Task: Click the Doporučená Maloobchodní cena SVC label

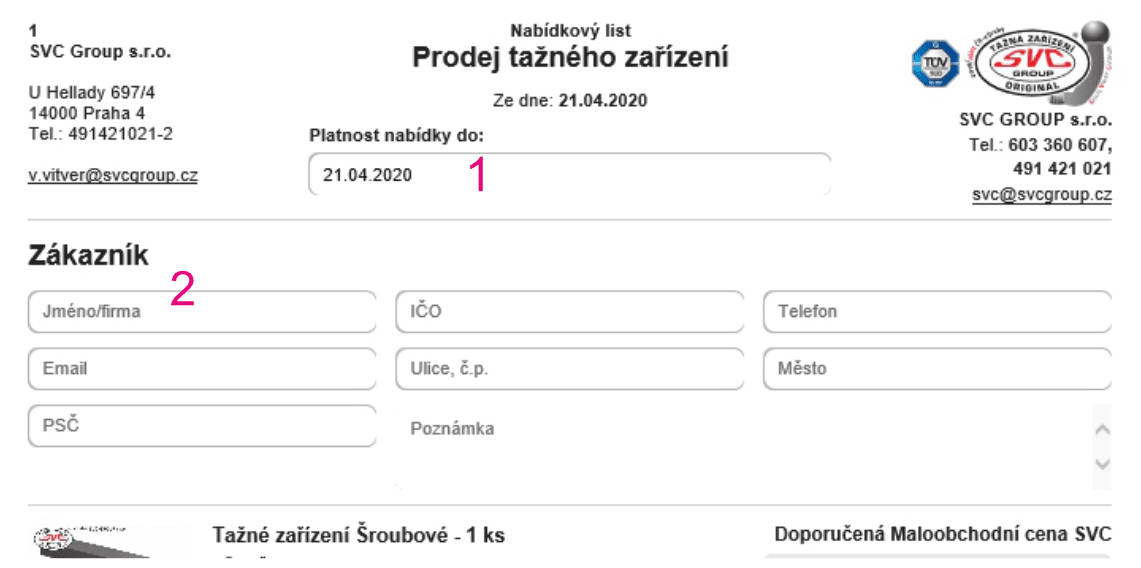Action: point(943,534)
